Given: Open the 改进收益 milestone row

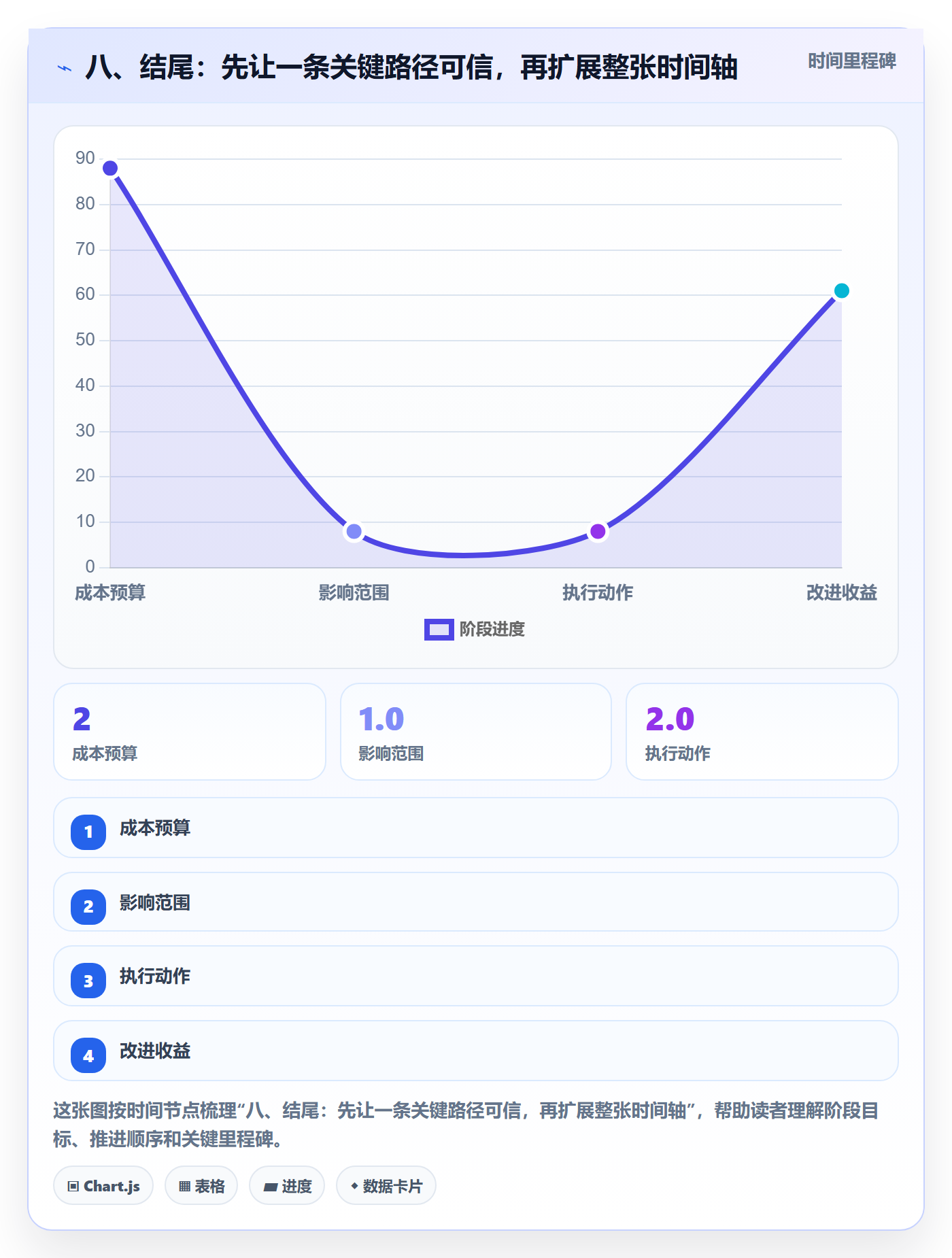Looking at the screenshot, I should point(476,1051).
